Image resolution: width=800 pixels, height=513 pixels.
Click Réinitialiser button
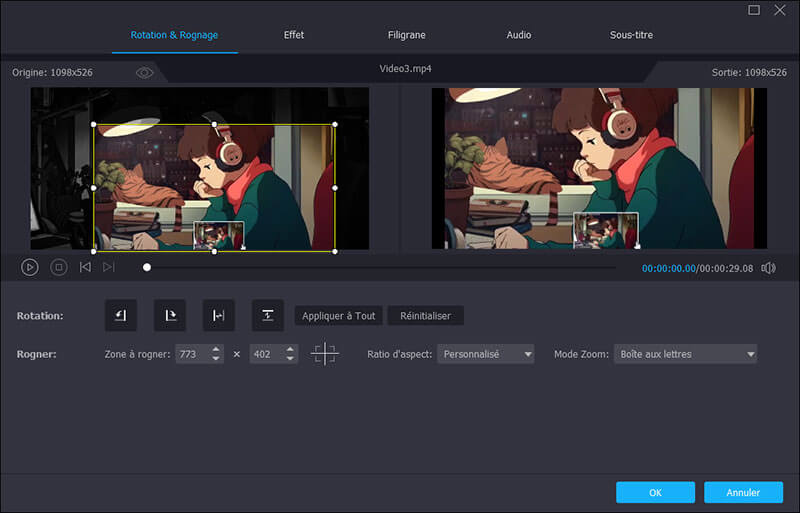coord(426,315)
